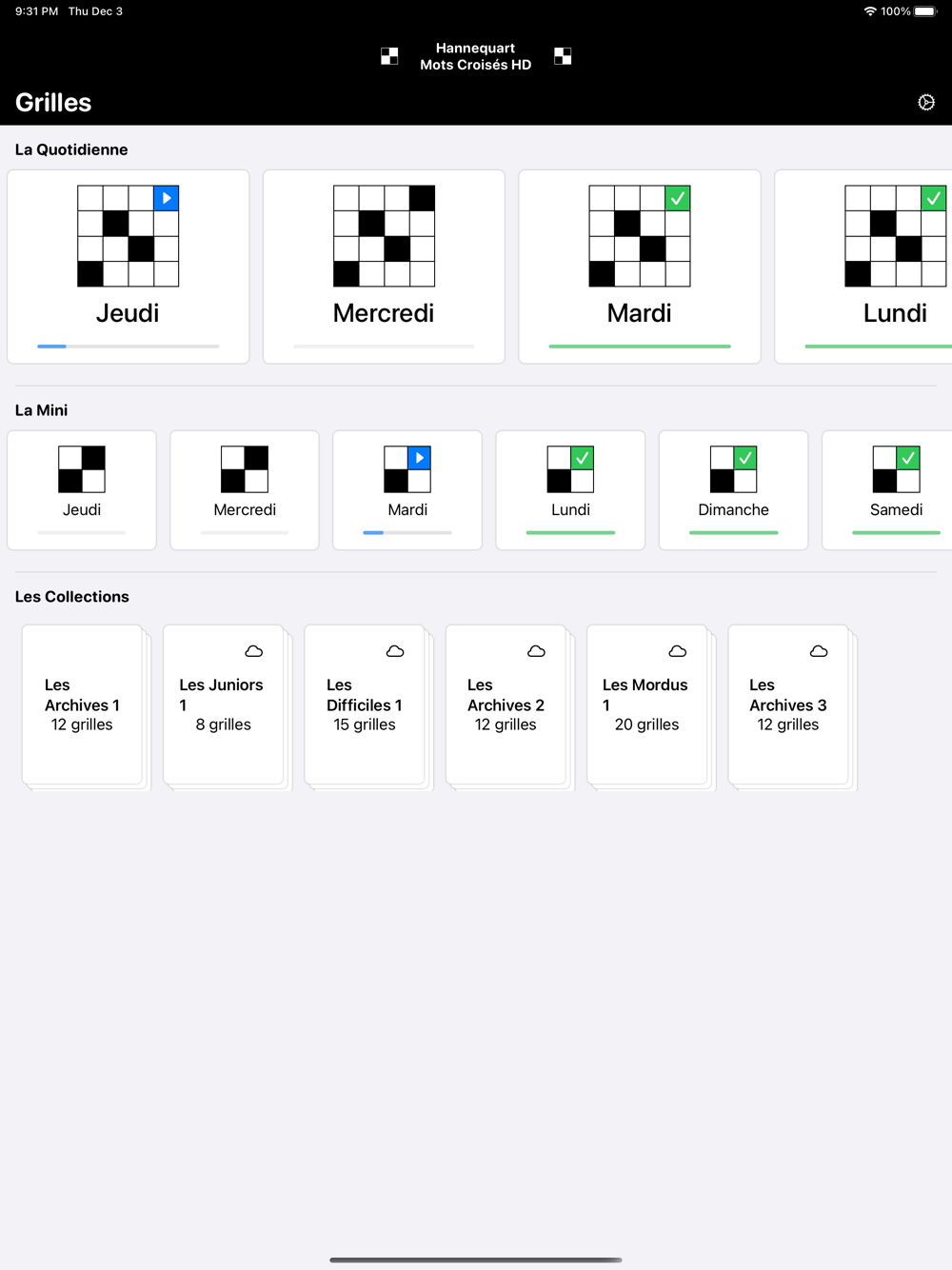952x1270 pixels.
Task: Tap the Wi-Fi icon in status bar
Action: point(870,11)
